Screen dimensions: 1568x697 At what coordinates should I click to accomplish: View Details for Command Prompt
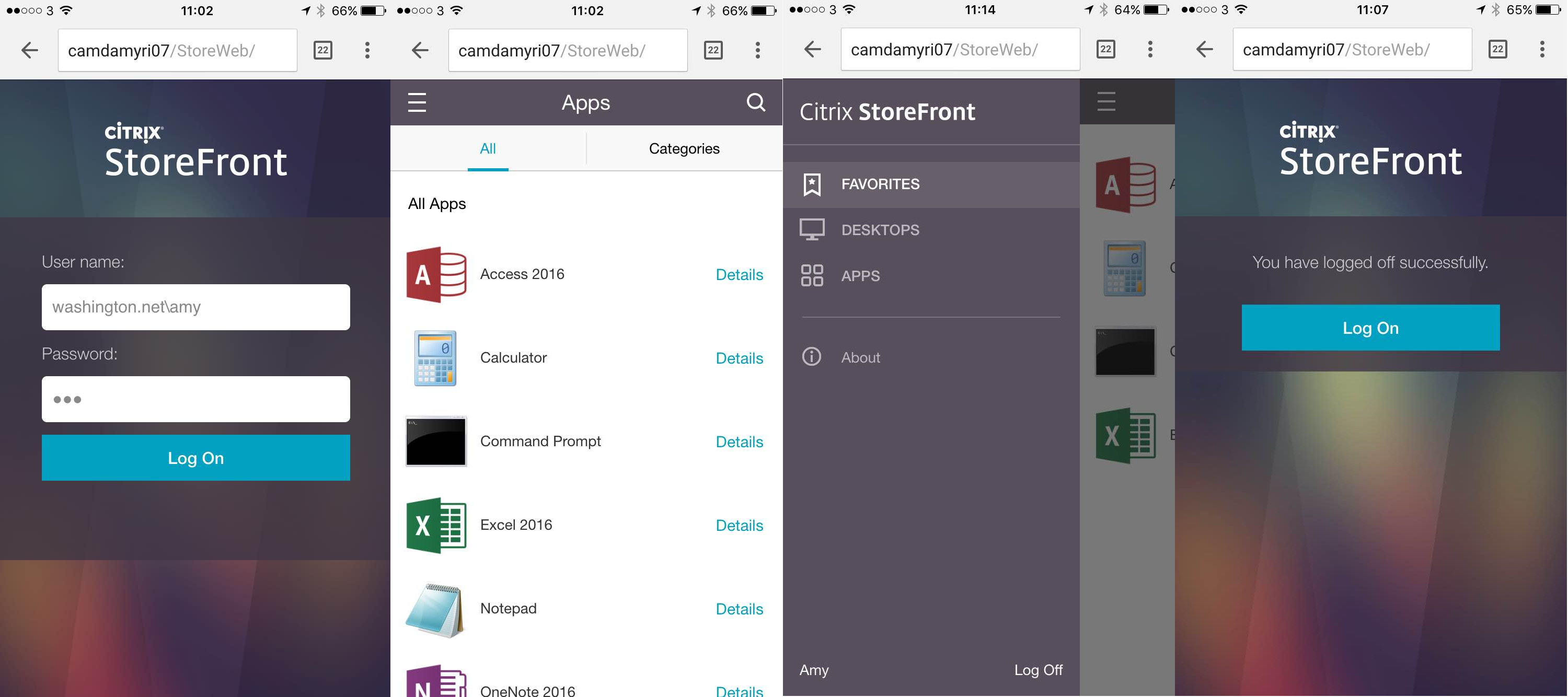(739, 442)
